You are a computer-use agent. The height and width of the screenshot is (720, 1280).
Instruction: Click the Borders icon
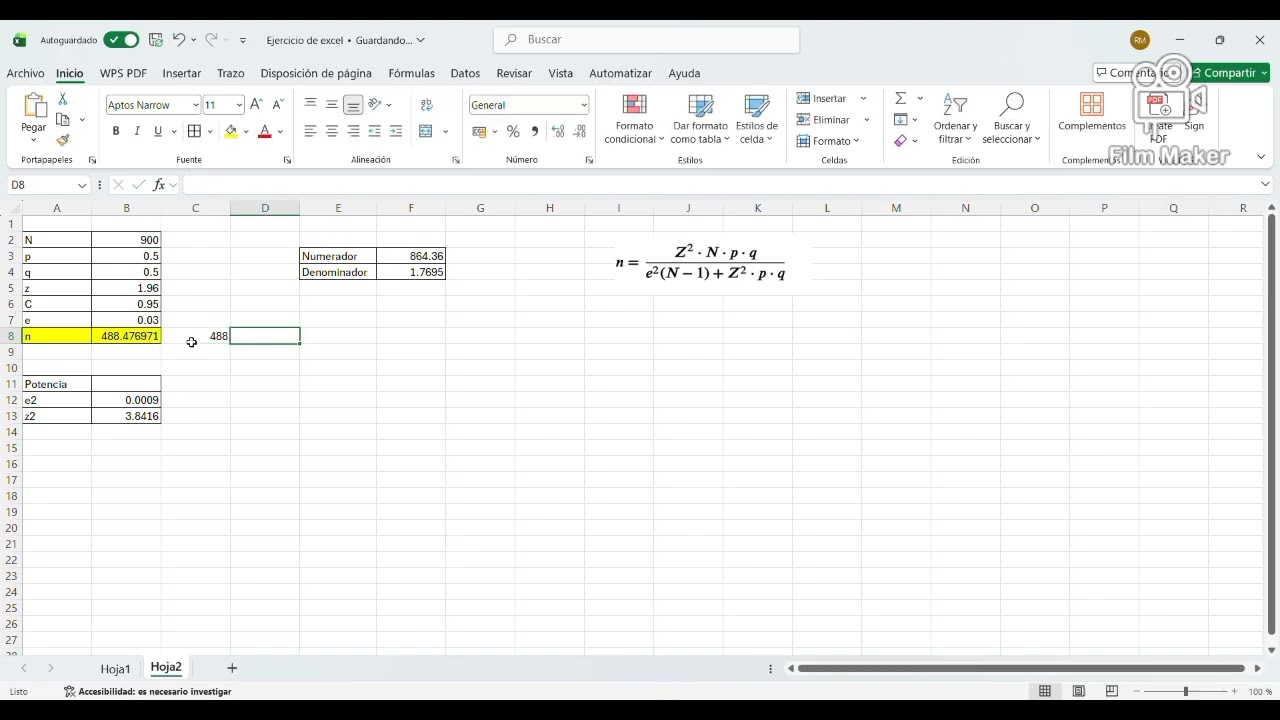click(x=195, y=131)
